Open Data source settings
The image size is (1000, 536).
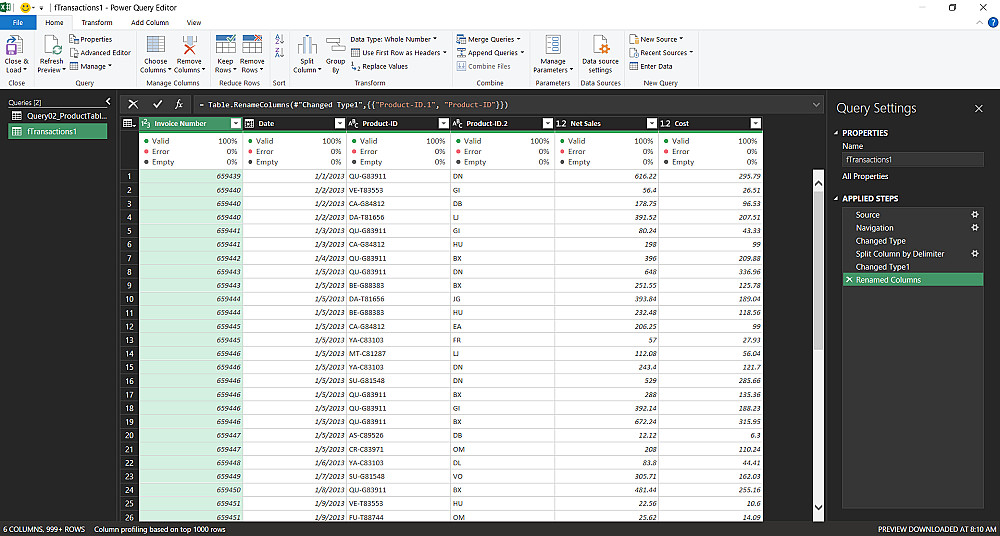pos(601,54)
